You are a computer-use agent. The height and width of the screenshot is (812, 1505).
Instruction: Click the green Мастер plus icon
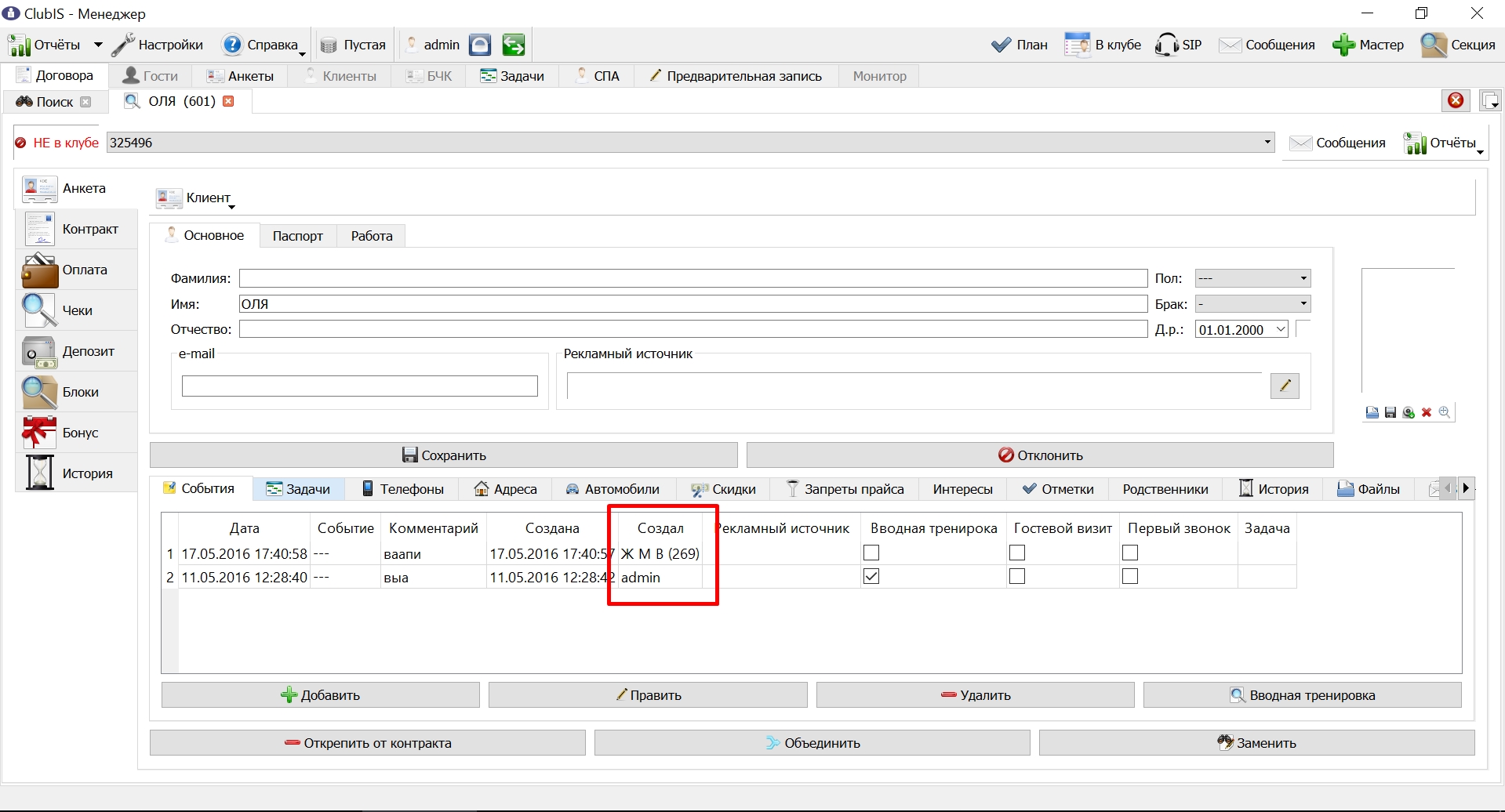(1343, 45)
